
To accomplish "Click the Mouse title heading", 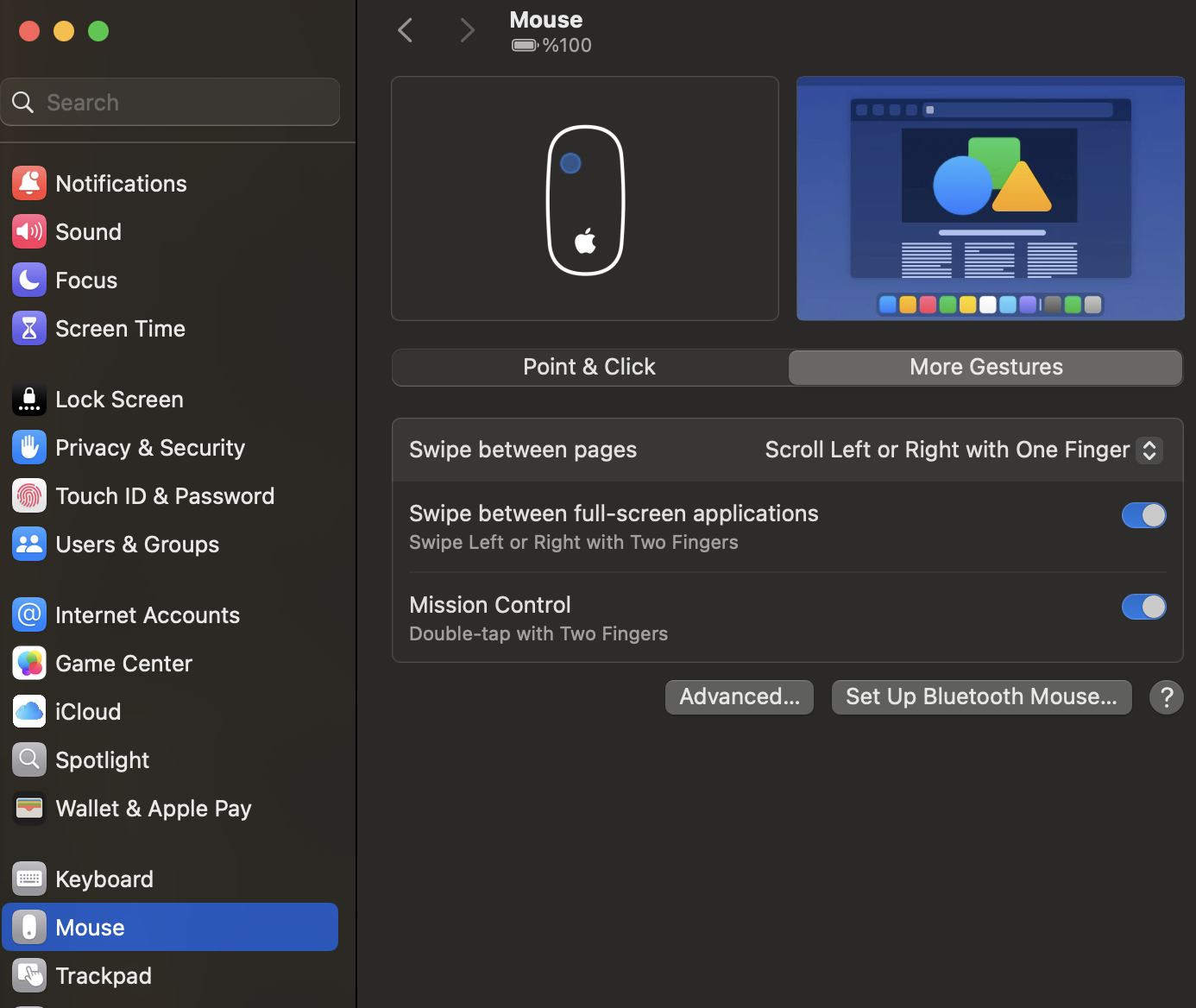I will click(545, 20).
